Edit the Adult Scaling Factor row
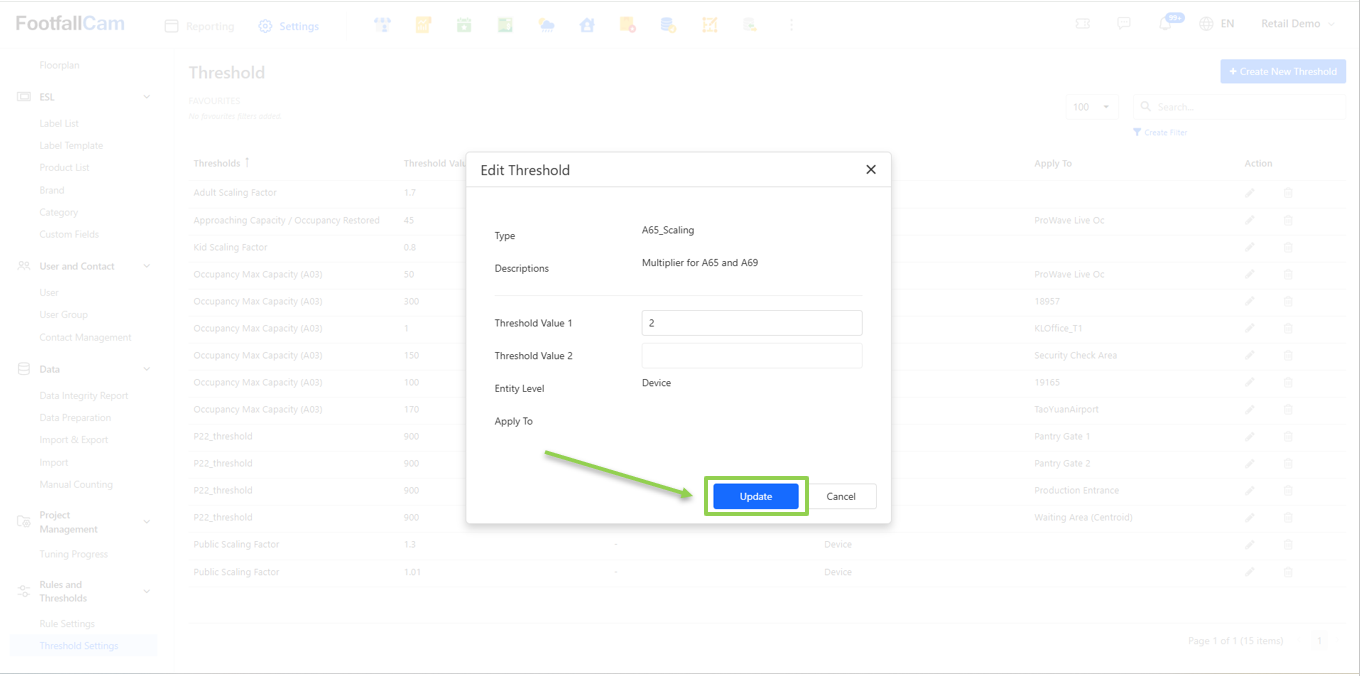 coord(1250,192)
